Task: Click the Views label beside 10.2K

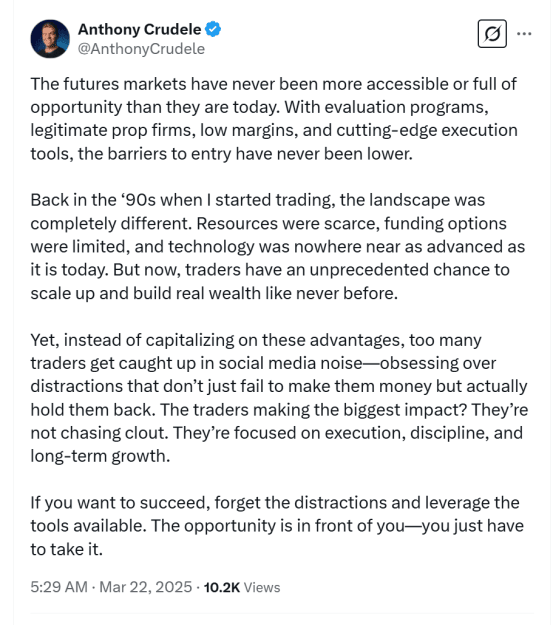Action: tap(262, 588)
